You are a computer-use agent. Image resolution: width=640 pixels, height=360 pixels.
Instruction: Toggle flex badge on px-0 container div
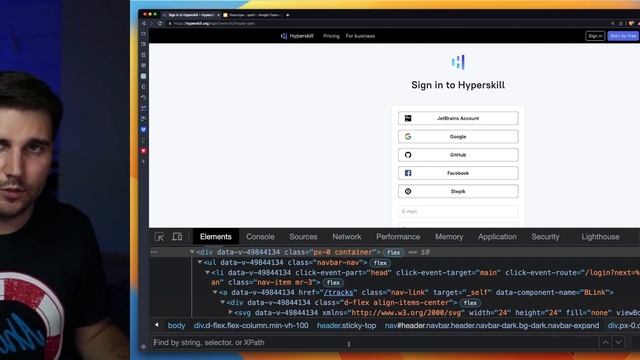[393, 253]
